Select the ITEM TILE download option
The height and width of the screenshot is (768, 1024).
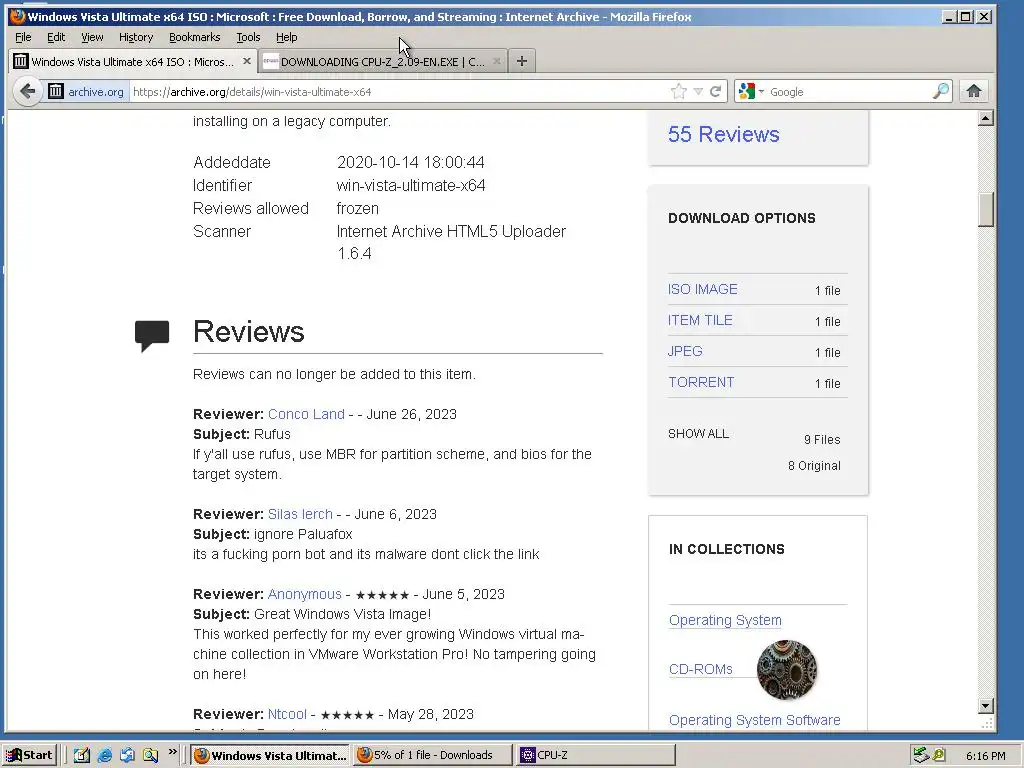tap(700, 320)
